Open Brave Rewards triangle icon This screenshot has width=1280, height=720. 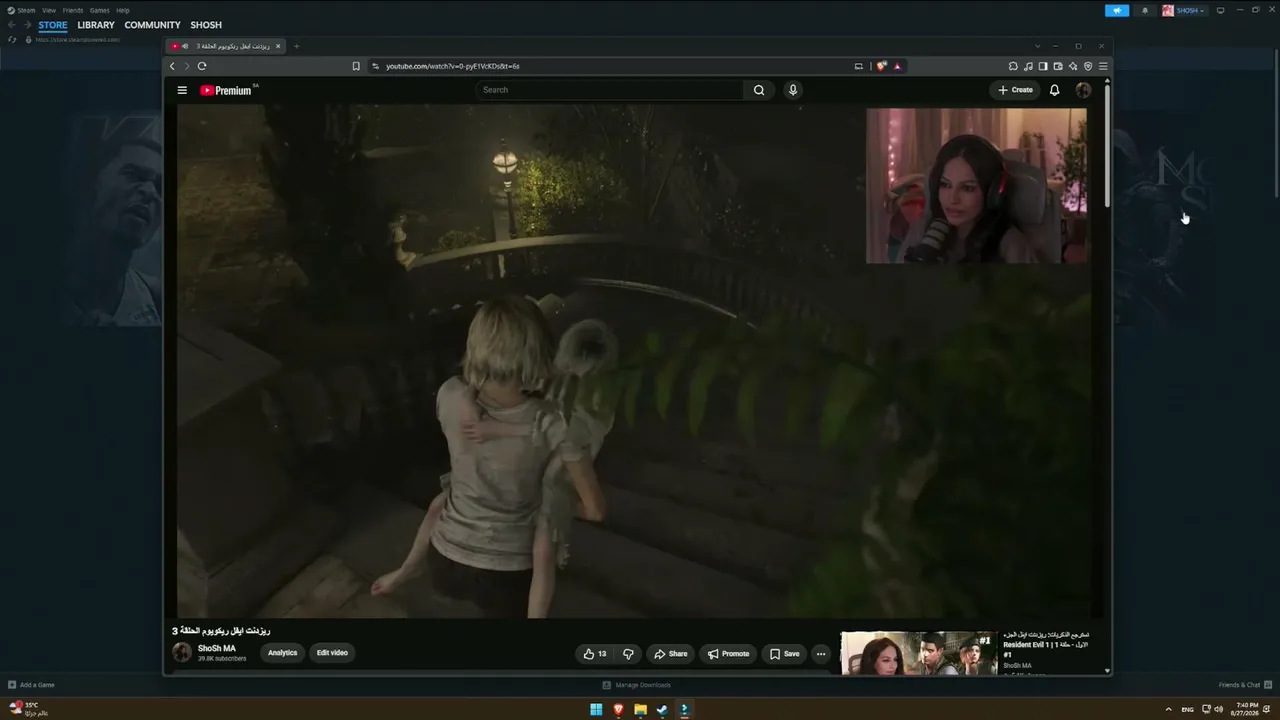[x=897, y=66]
